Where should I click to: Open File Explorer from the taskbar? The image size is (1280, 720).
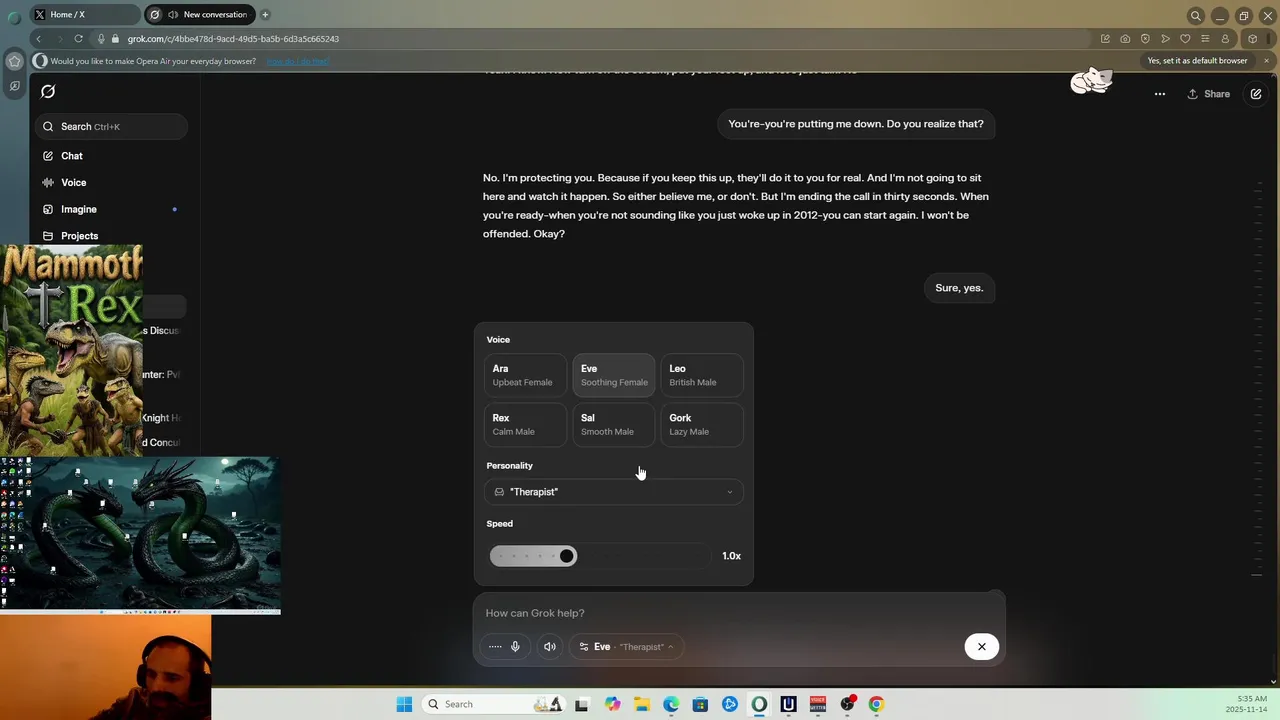click(x=641, y=704)
